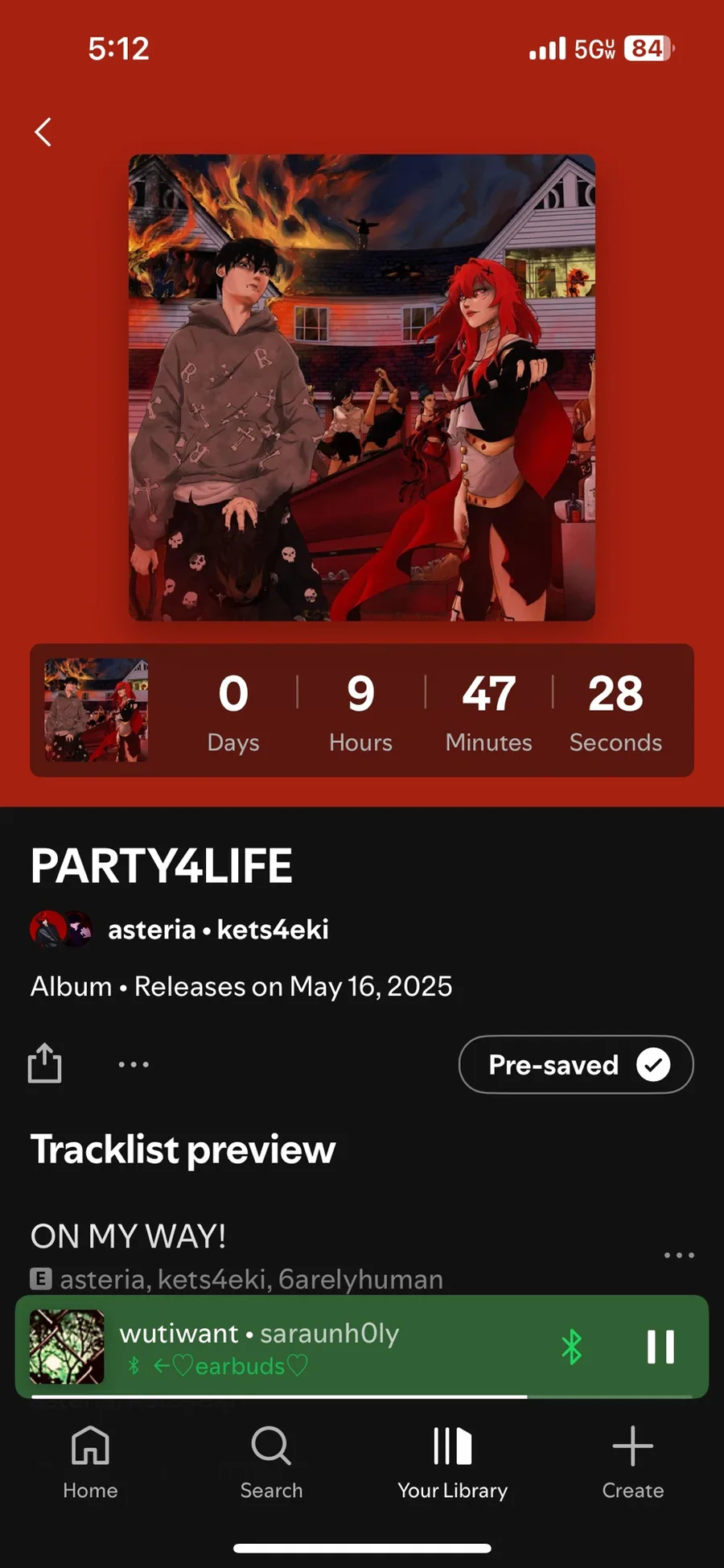Toggle the Pre-saved button
The image size is (724, 1568).
[576, 1064]
